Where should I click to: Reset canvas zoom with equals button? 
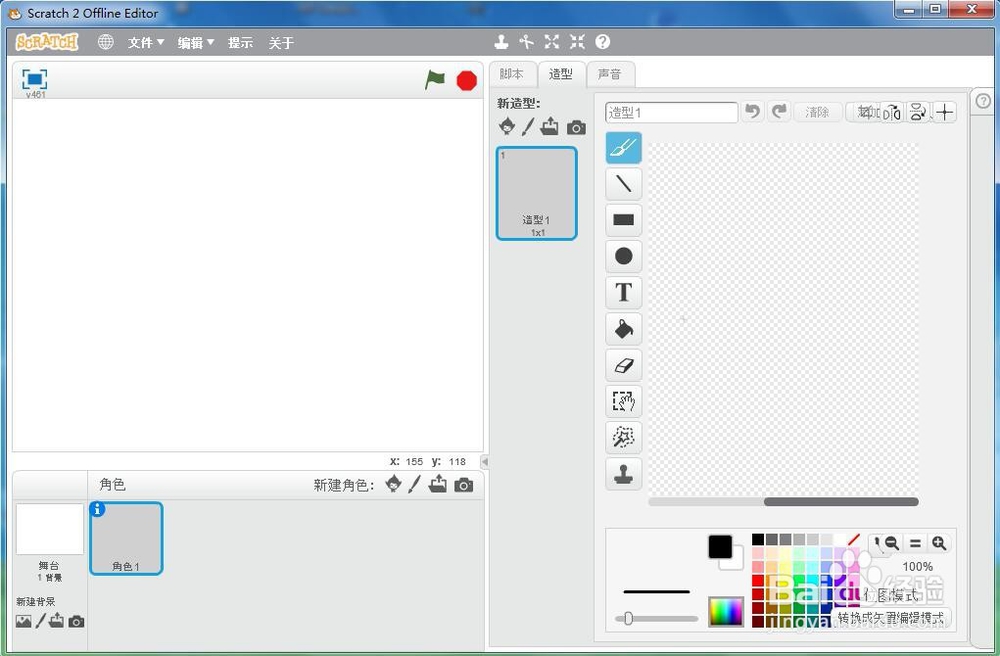coord(915,543)
